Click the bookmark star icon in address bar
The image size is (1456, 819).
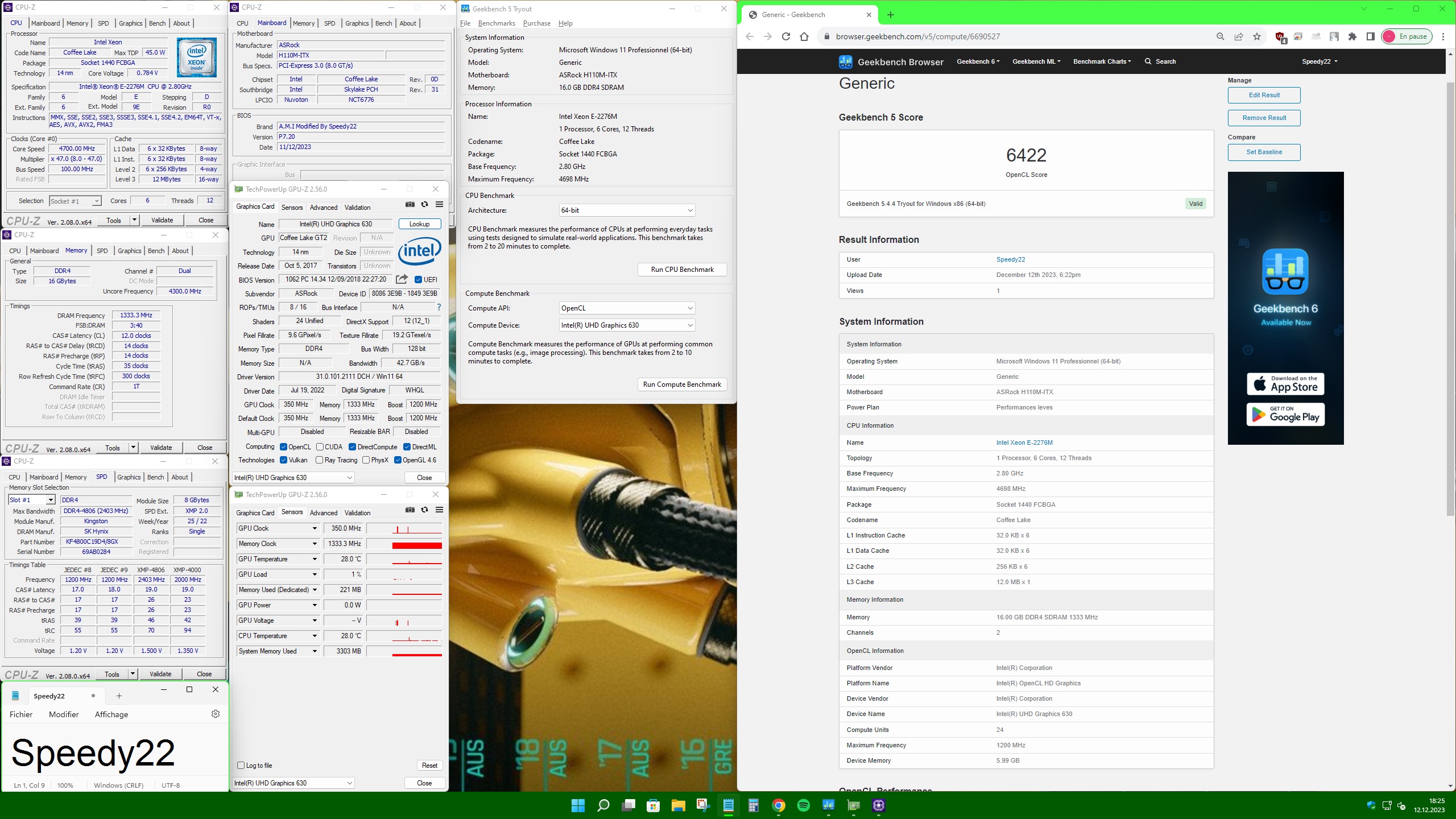click(1257, 36)
